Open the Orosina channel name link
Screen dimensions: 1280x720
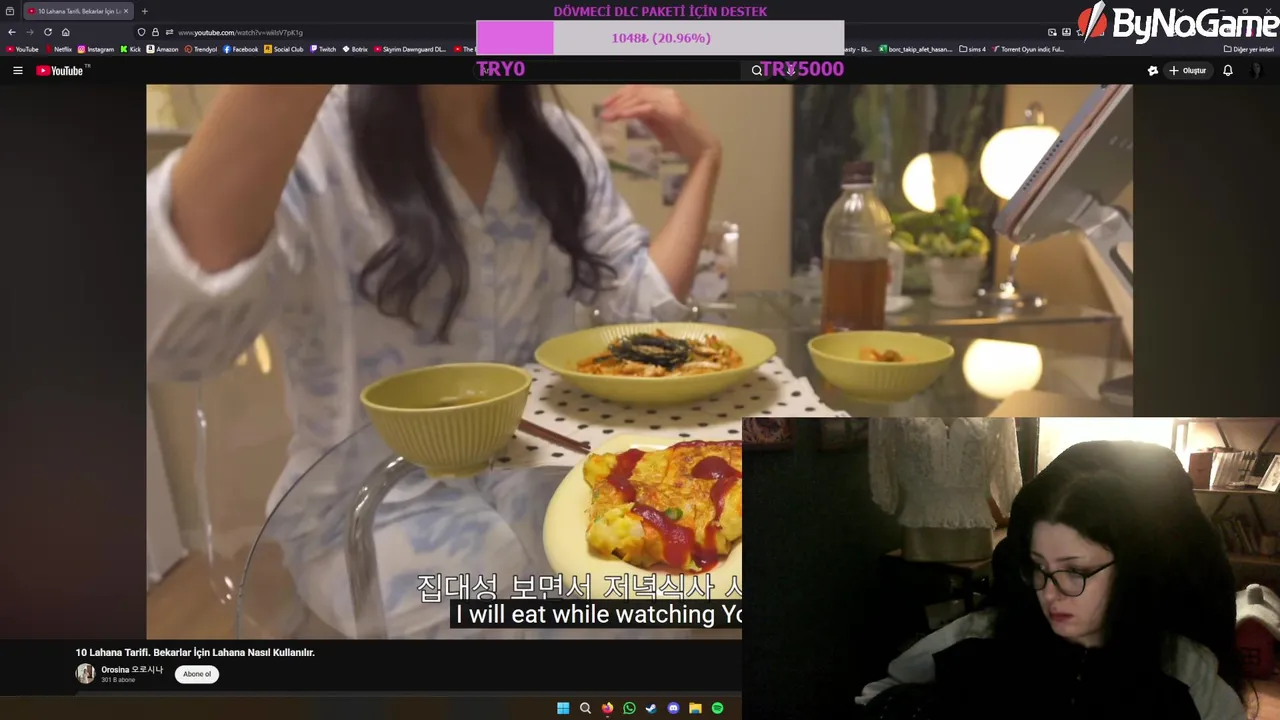[132, 670]
